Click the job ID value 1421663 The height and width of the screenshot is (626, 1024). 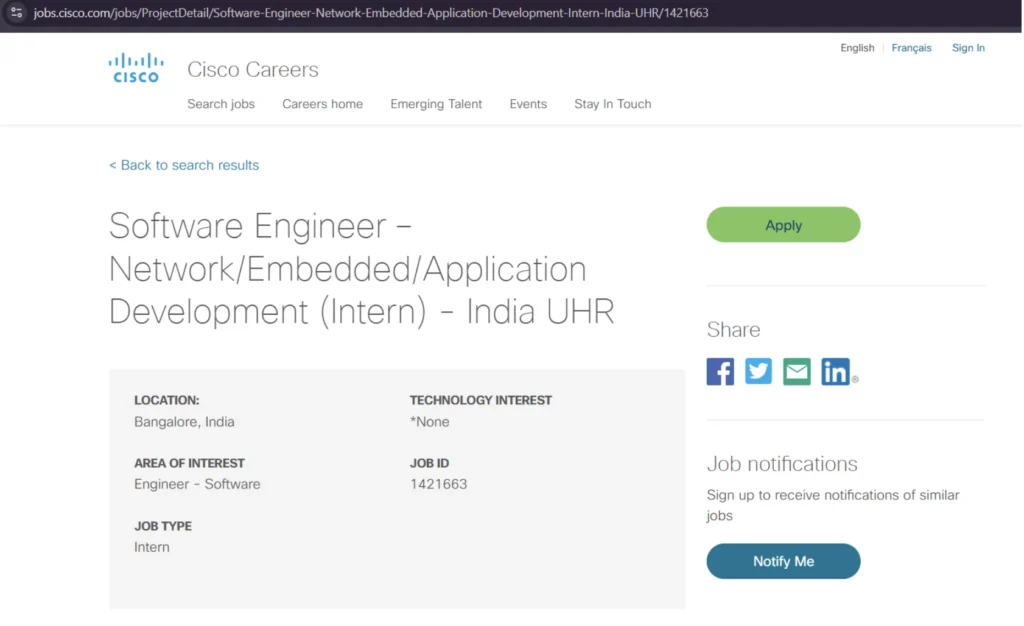click(x=438, y=484)
